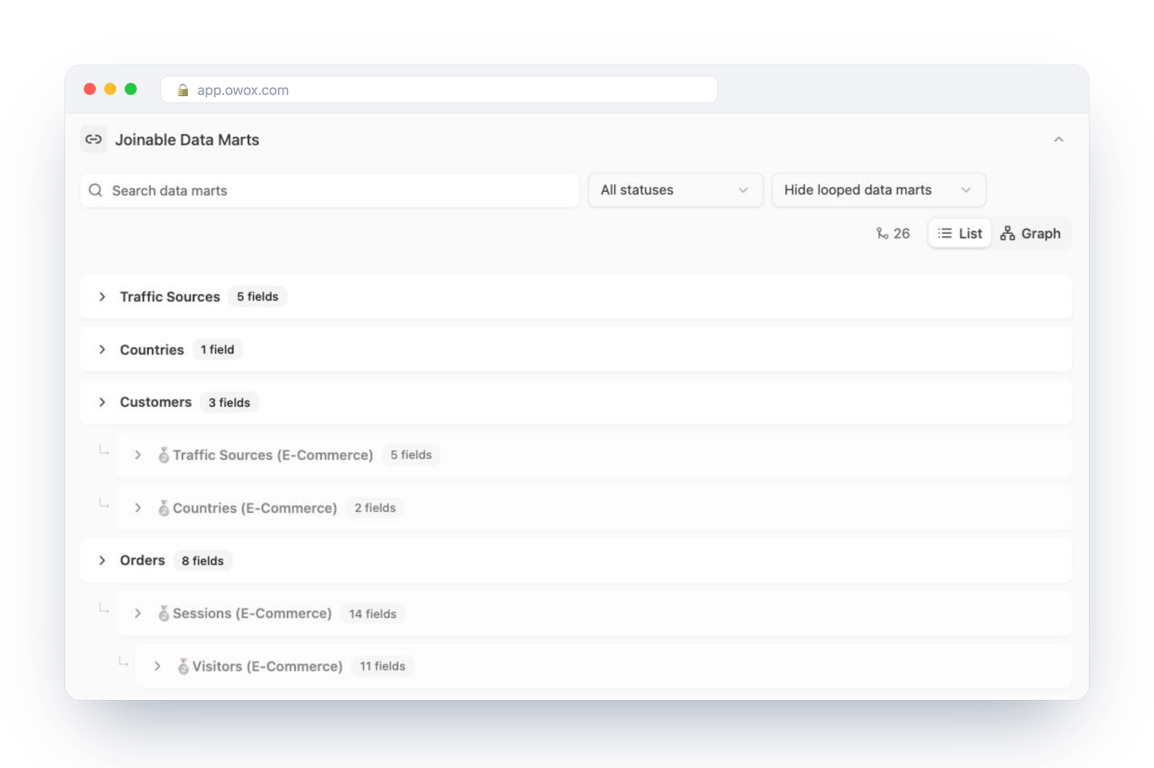Click the Graph view nodes icon
Viewport: 1154px width, 768px height.
tap(1008, 233)
